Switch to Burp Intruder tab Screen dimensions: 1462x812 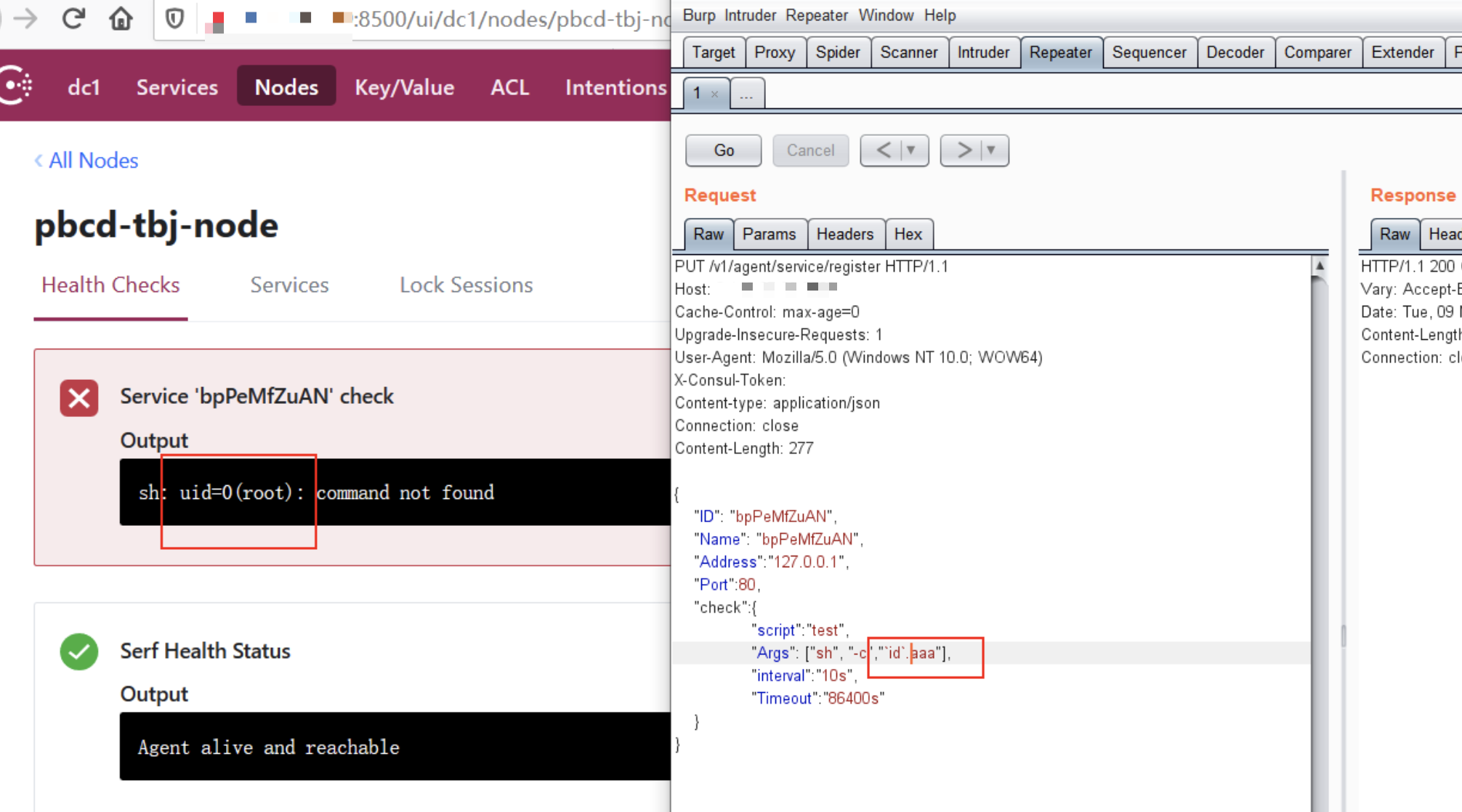[982, 52]
